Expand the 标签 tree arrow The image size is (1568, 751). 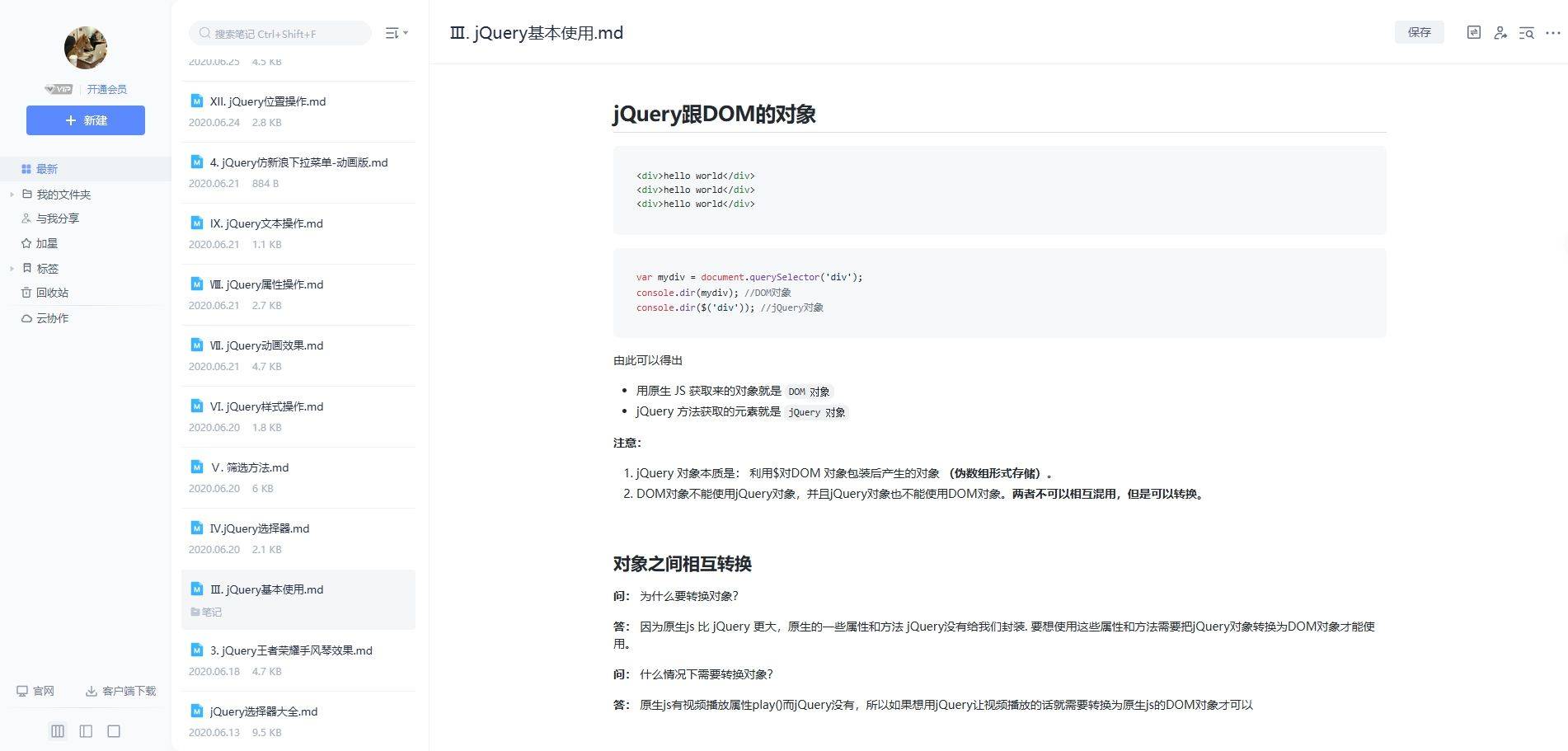coord(12,269)
